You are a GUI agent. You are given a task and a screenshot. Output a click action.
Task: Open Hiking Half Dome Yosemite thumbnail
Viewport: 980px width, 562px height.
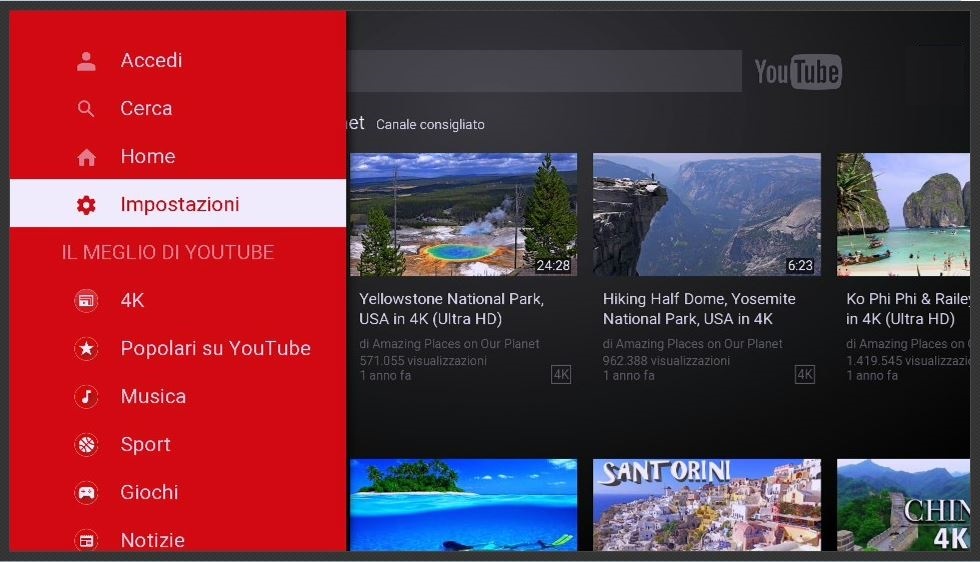pos(707,214)
